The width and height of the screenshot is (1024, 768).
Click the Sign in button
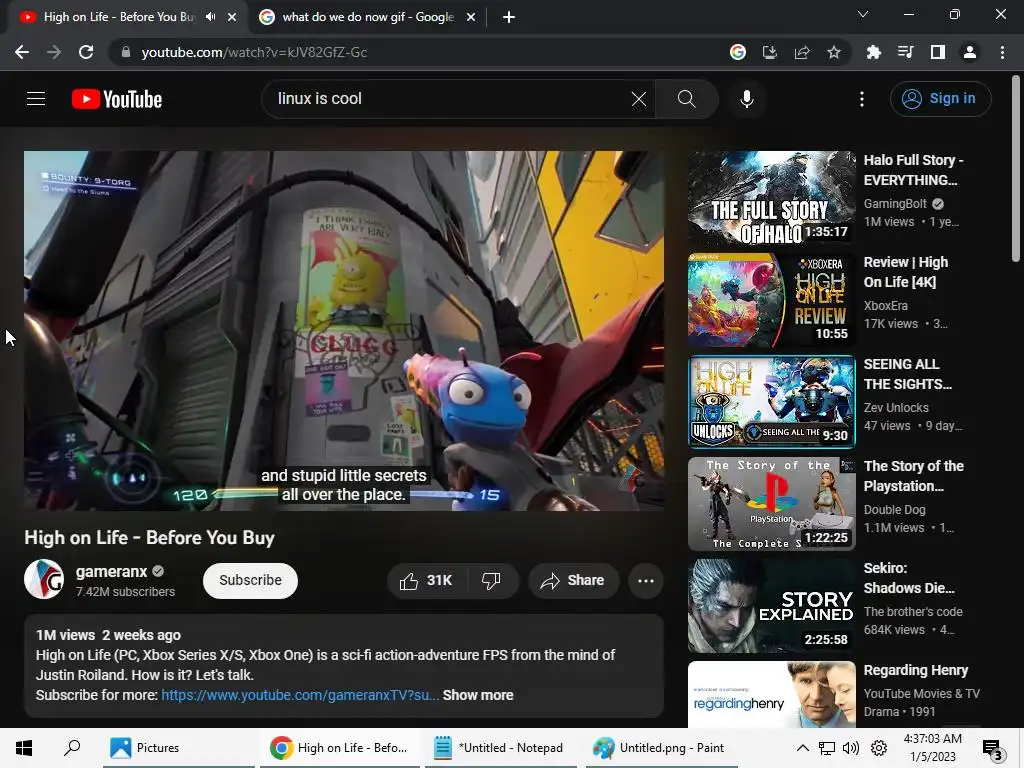[940, 99]
